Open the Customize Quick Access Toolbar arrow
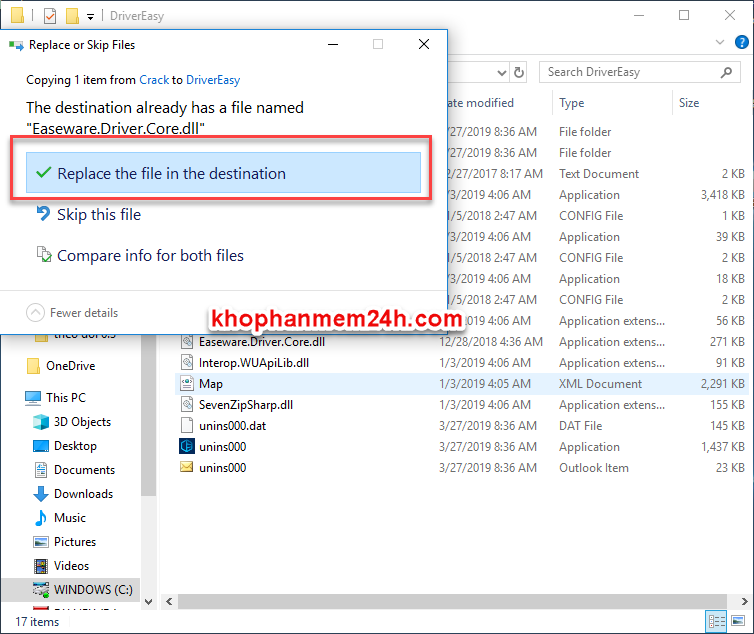The height and width of the screenshot is (634, 754). 90,17
